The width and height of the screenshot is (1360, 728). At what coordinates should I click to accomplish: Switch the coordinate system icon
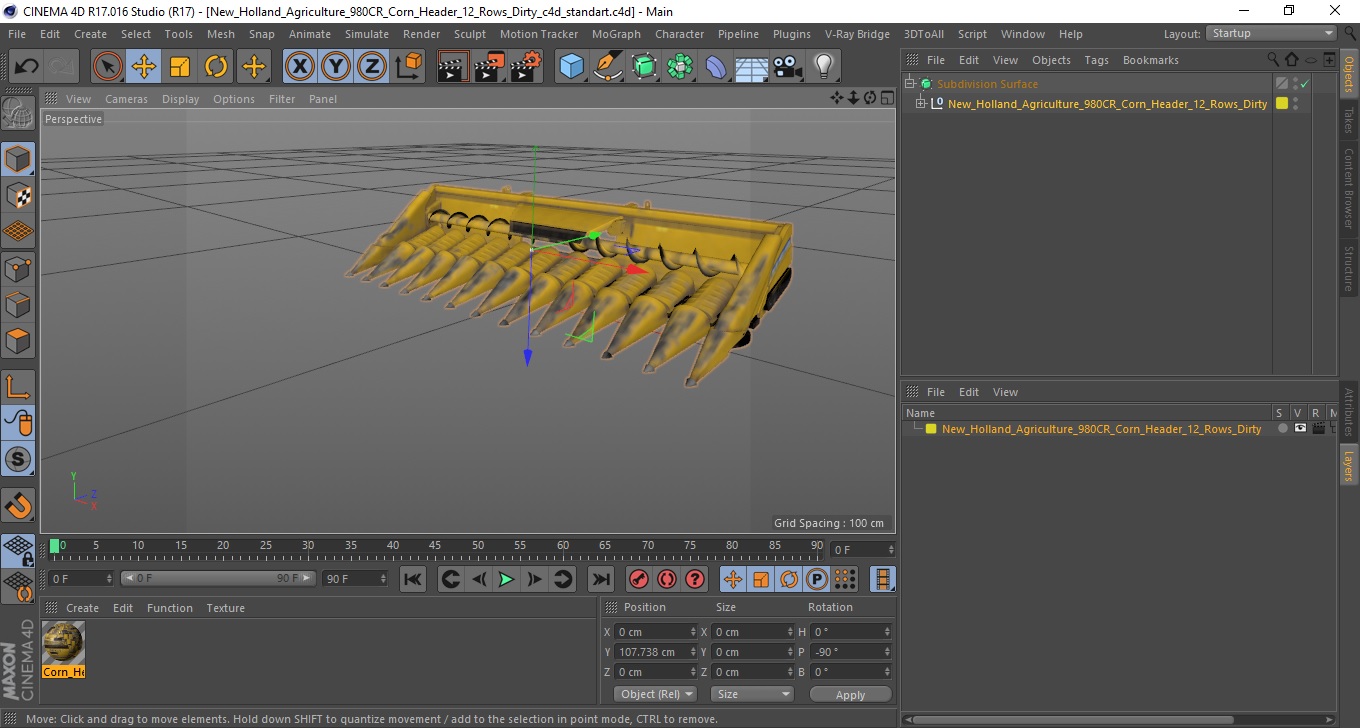click(x=408, y=67)
